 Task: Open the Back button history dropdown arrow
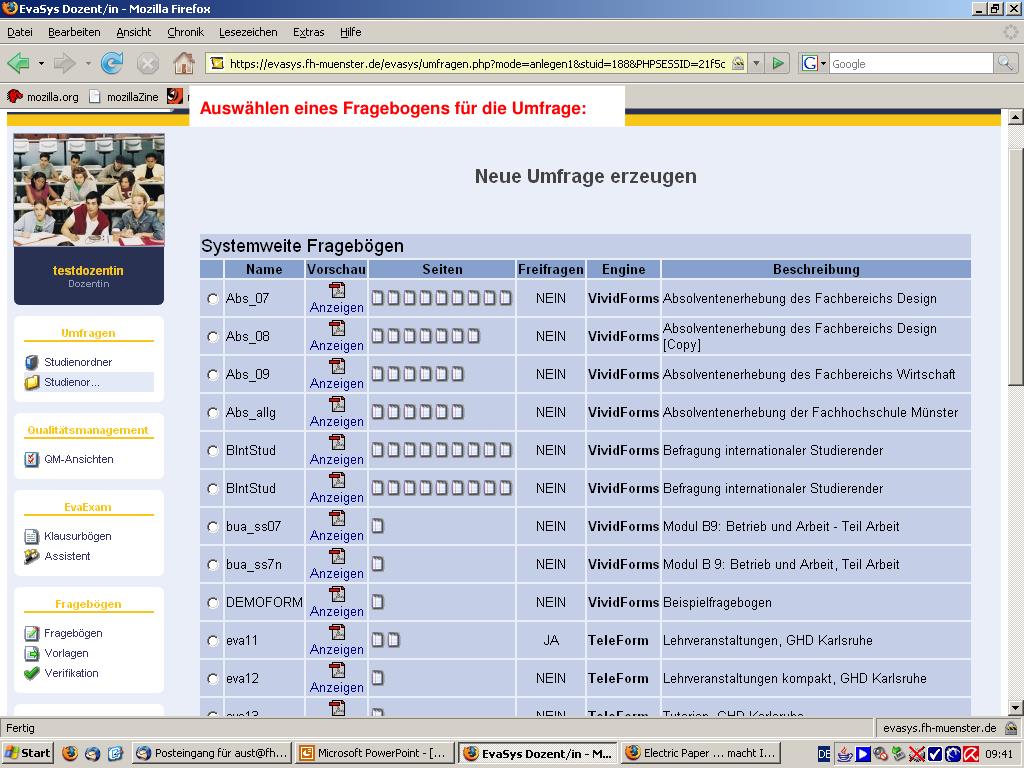[x=41, y=63]
